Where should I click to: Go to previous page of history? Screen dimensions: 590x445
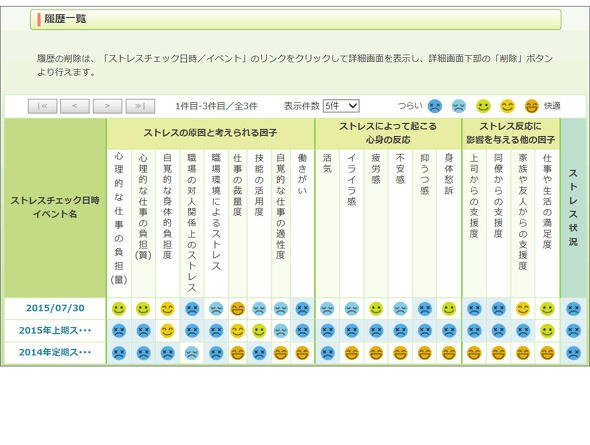tap(75, 106)
